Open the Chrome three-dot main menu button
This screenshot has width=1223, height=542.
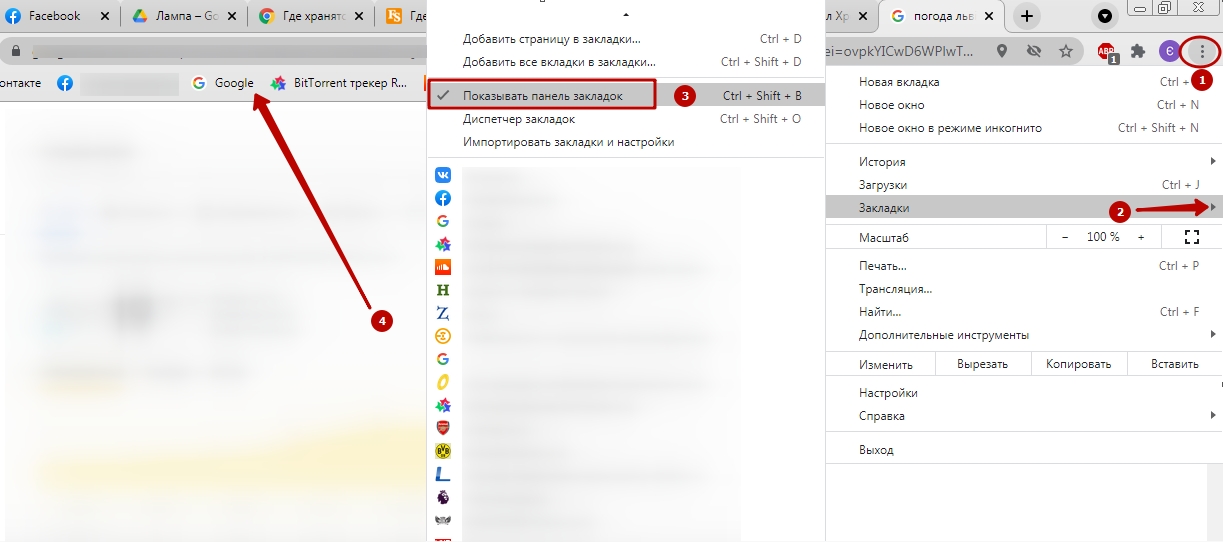1201,51
